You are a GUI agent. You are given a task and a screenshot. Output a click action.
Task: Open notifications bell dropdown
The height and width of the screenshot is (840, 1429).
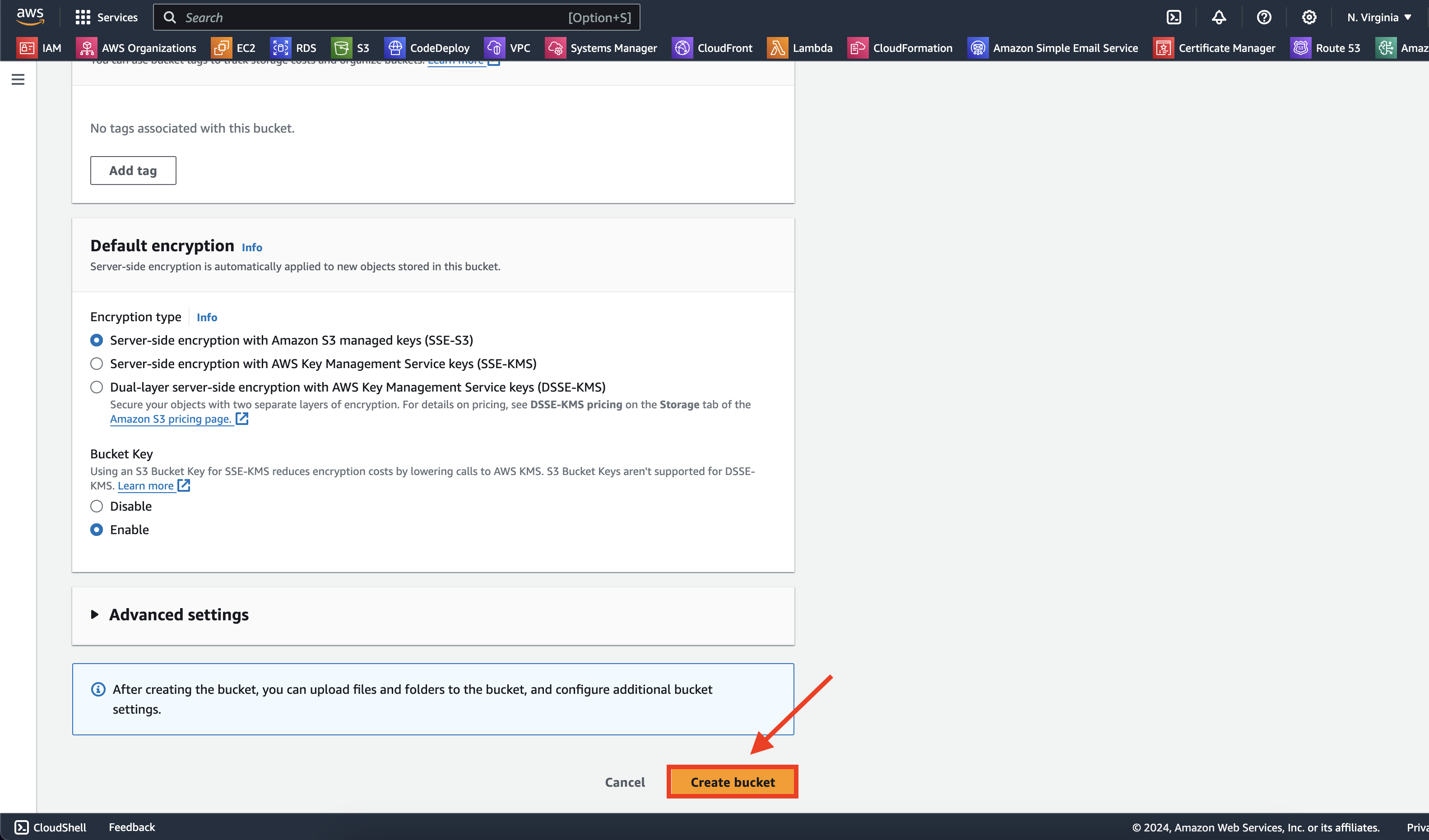[x=1219, y=17]
